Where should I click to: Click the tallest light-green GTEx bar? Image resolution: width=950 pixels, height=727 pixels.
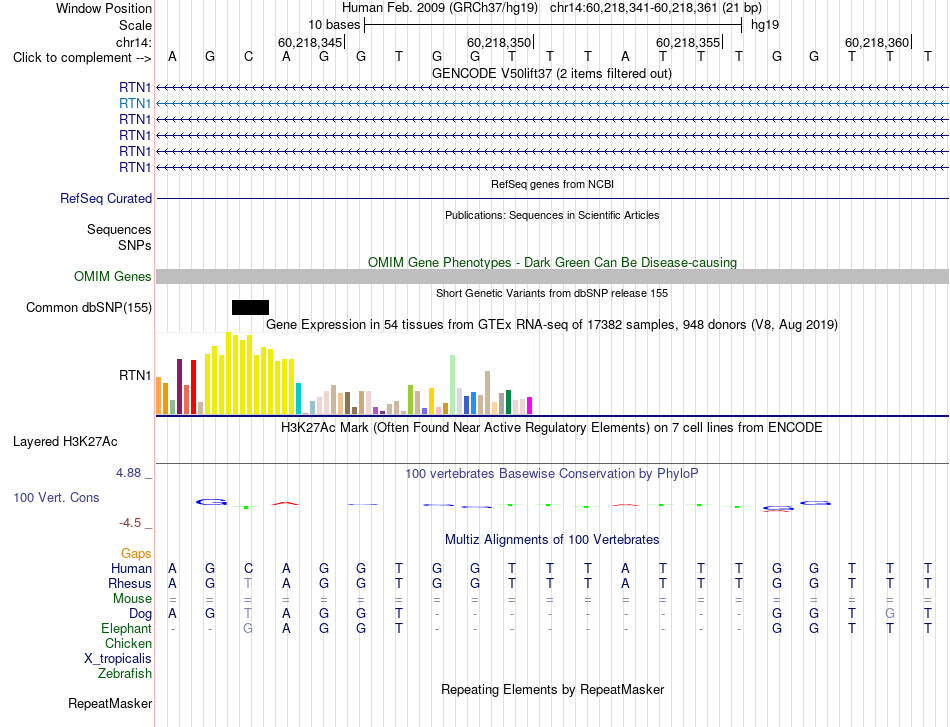coord(453,384)
